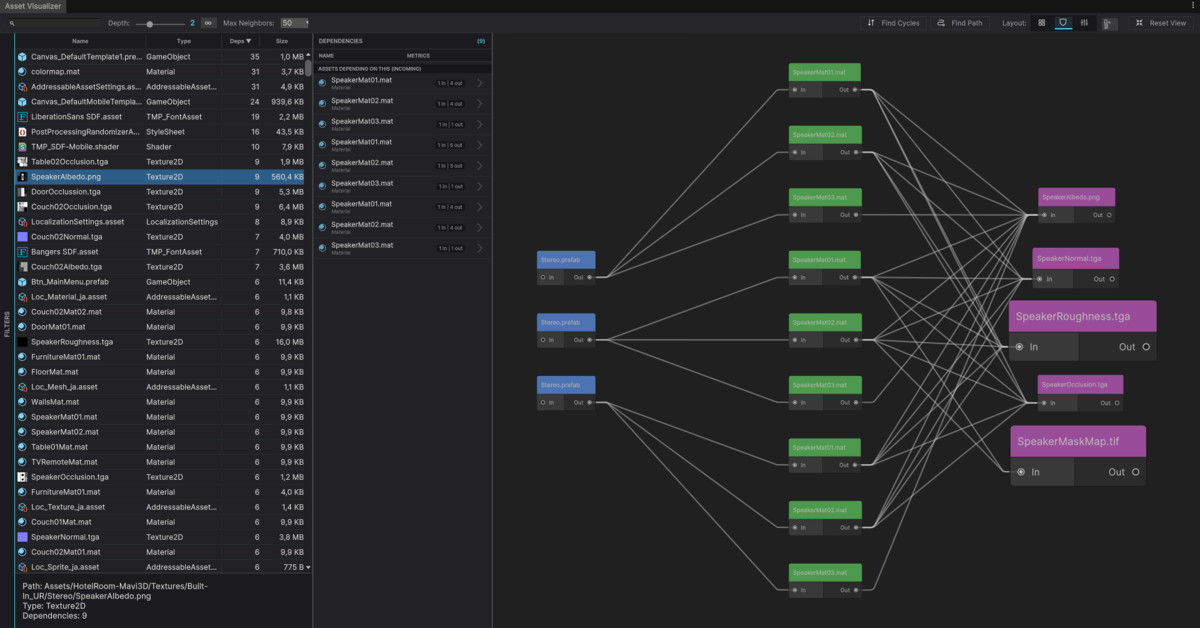The width and height of the screenshot is (1200, 628).
Task: Click the NAME header in Dependencies panel
Action: click(x=326, y=56)
